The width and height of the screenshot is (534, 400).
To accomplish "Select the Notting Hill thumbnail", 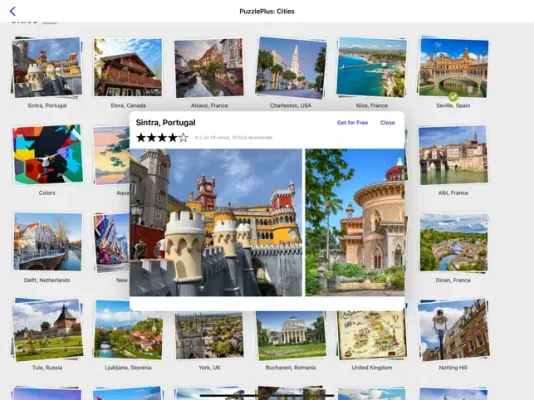I will click(453, 330).
